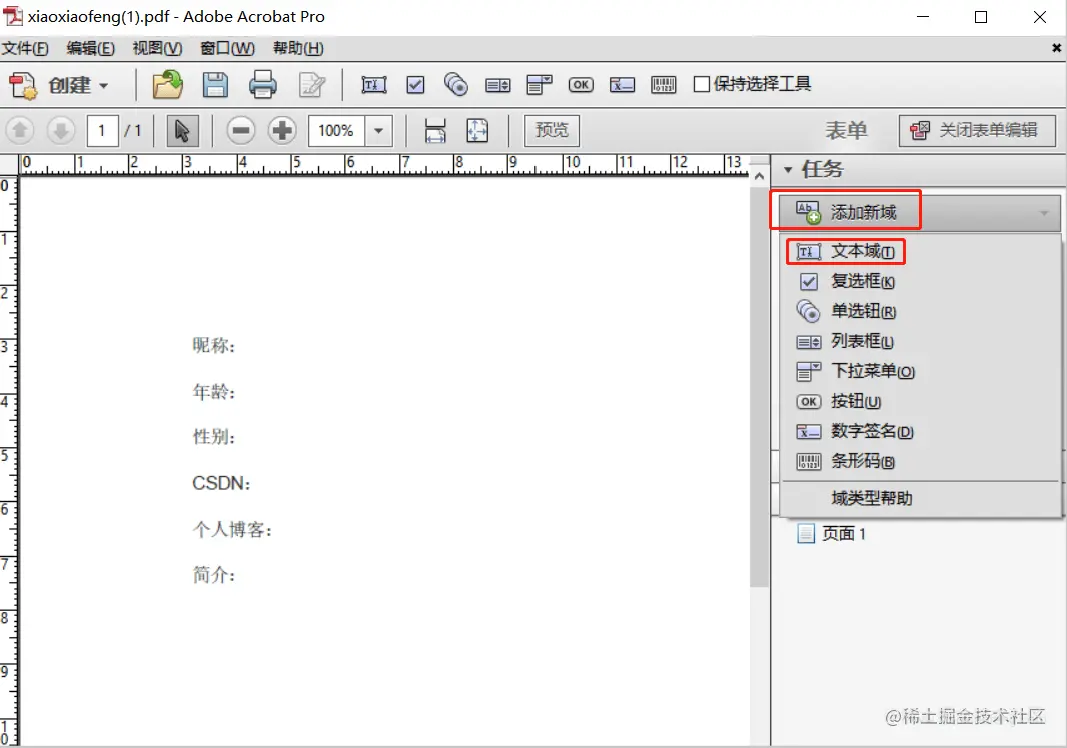Click the 表单 label

pyautogui.click(x=846, y=130)
